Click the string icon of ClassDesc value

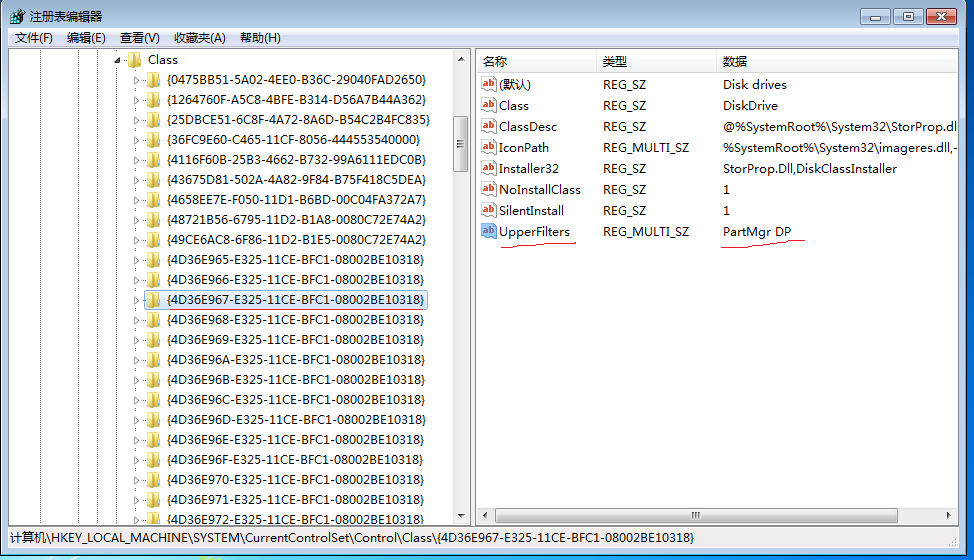(x=489, y=126)
